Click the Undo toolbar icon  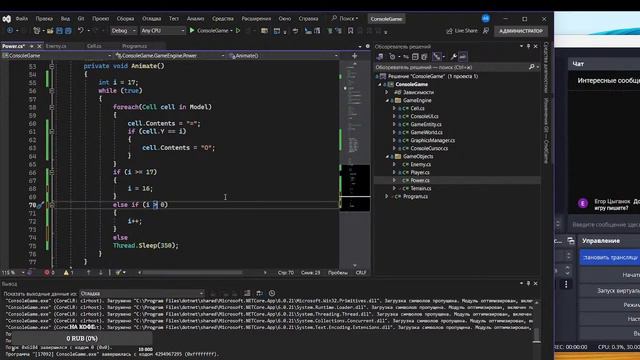(x=81, y=31)
